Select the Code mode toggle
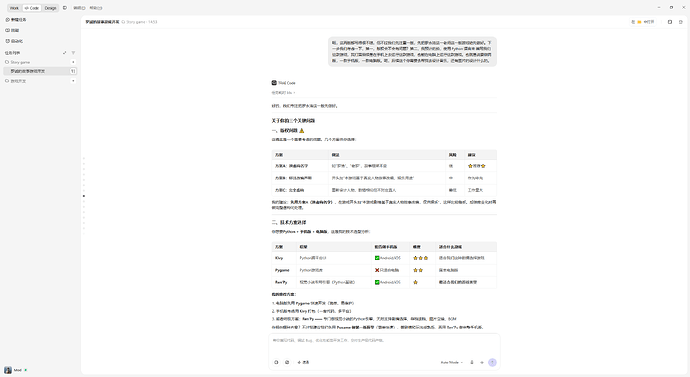 click(32, 8)
